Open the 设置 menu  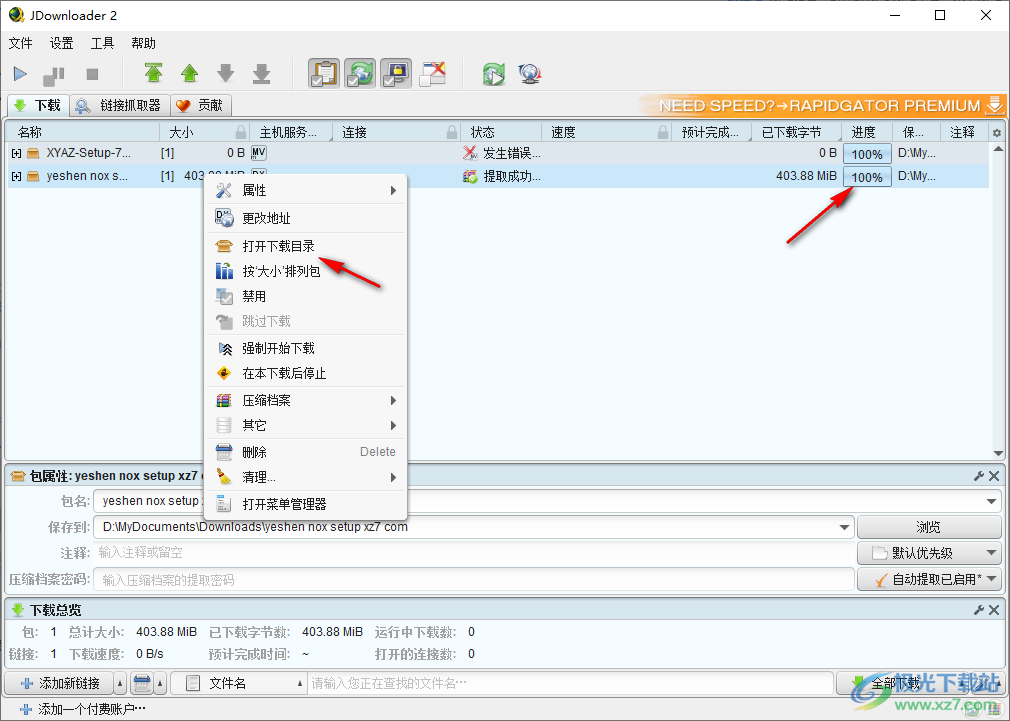click(61, 43)
